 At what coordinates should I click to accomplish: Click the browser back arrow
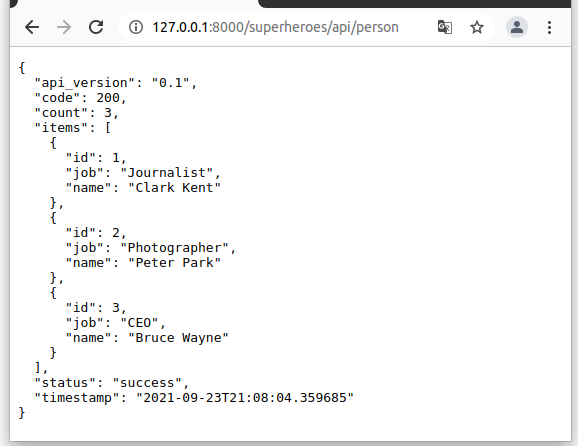pos(32,27)
